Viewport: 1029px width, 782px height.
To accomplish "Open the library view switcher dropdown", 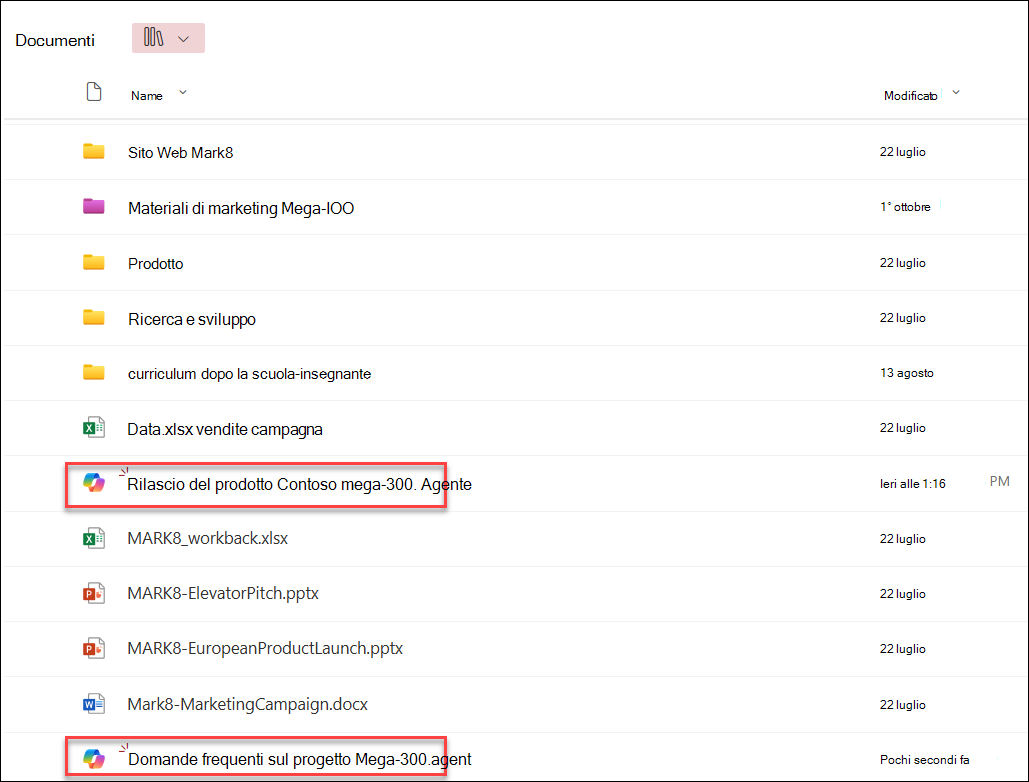I will [168, 38].
